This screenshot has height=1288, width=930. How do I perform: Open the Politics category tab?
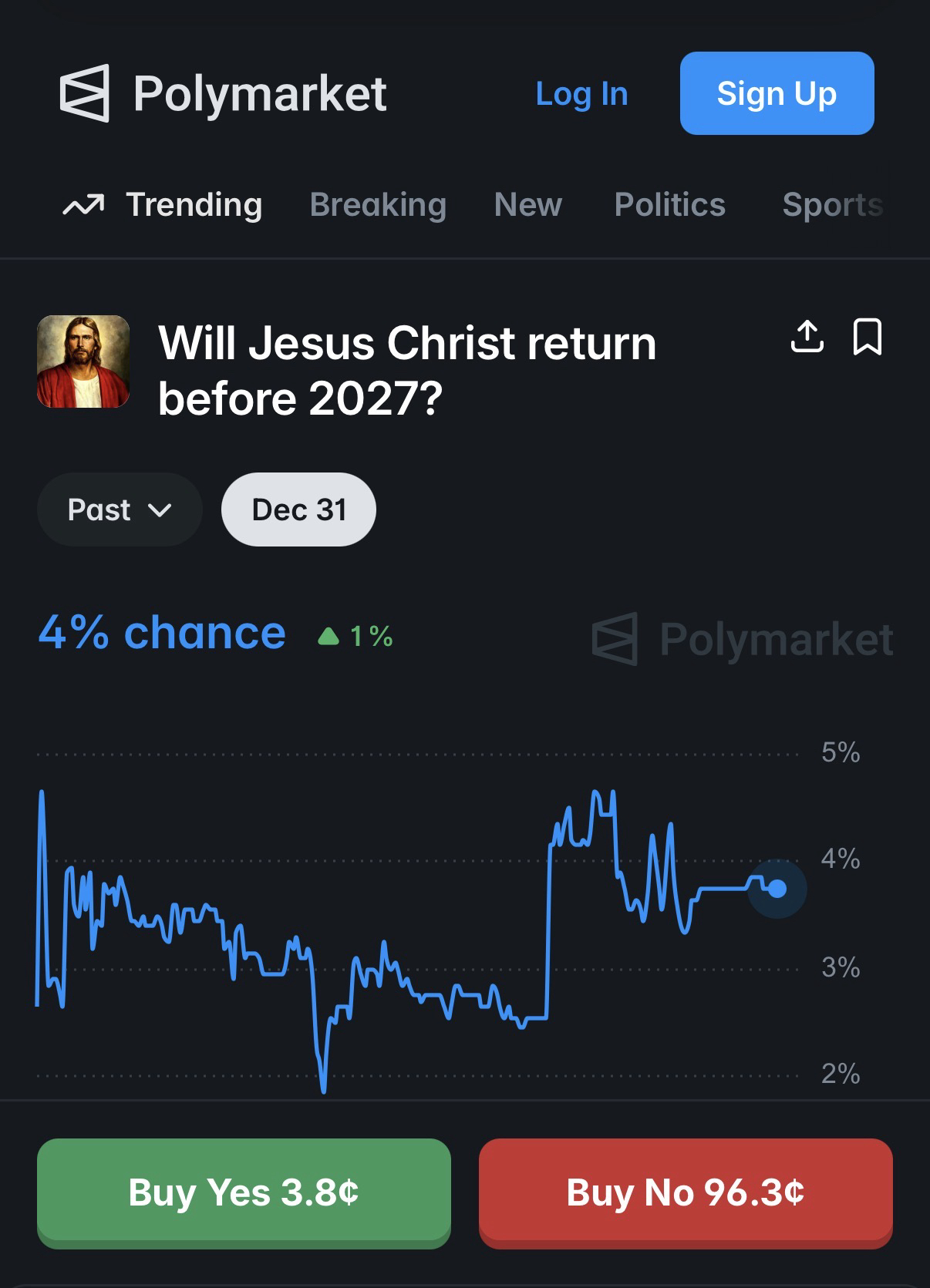click(669, 205)
